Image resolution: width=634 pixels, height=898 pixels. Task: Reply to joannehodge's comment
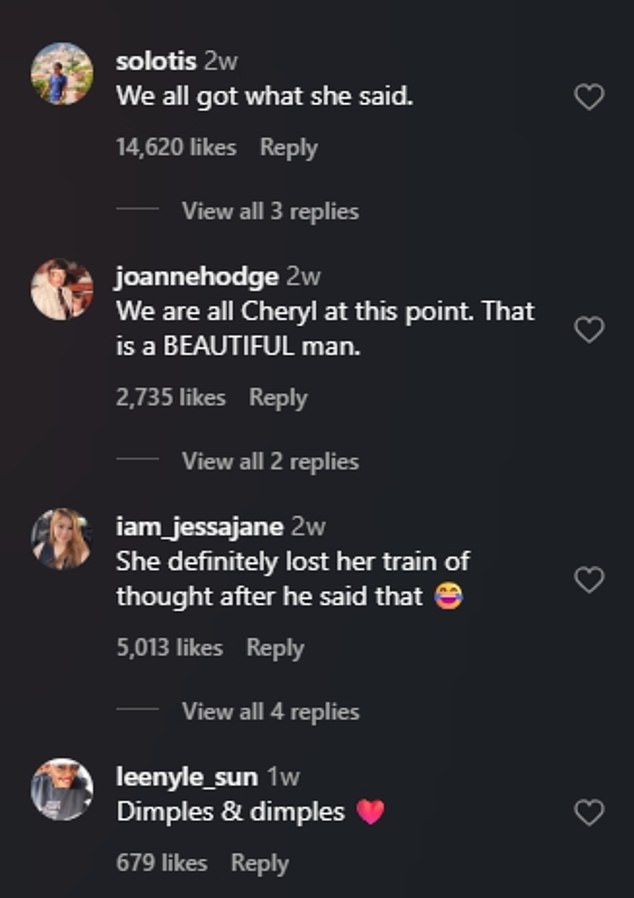click(278, 397)
